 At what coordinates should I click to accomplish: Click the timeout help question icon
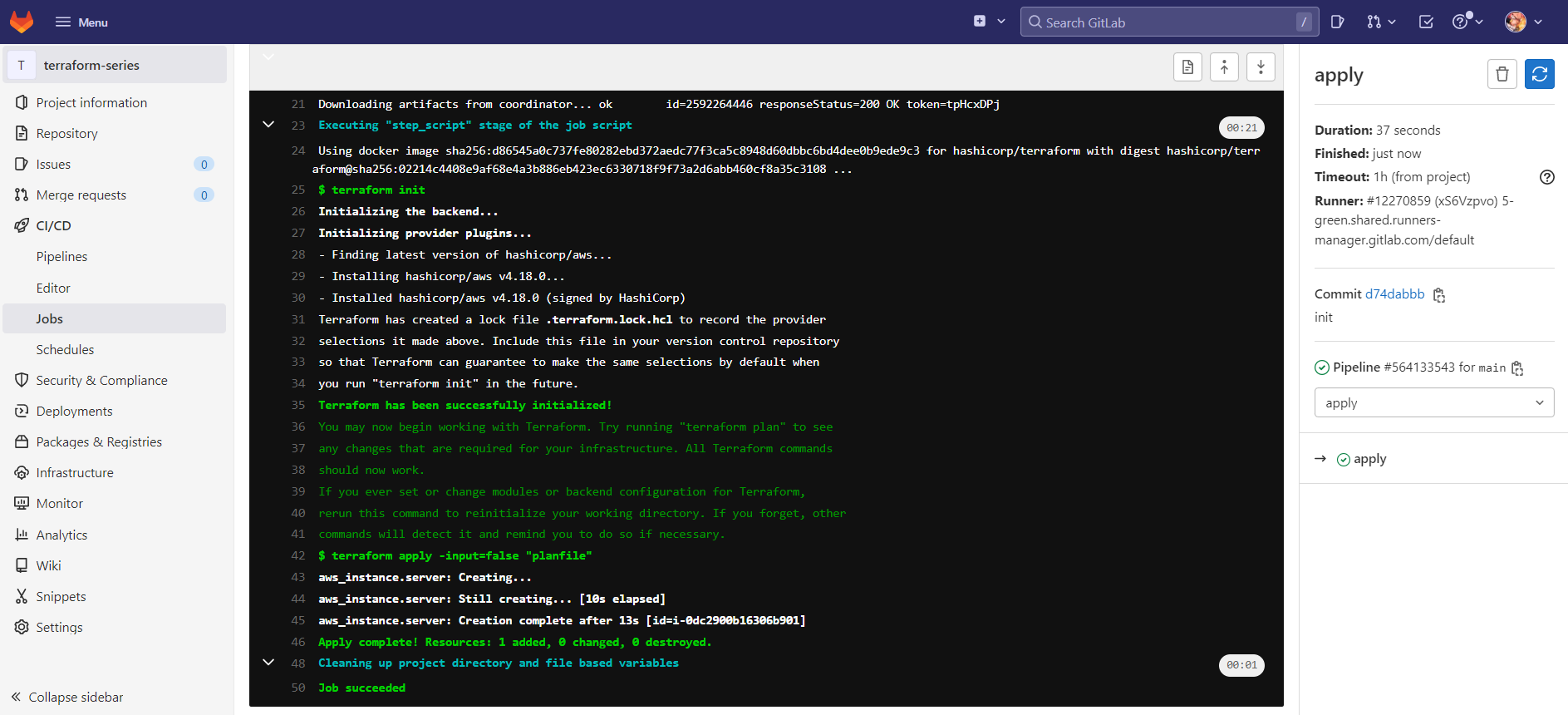(1546, 177)
